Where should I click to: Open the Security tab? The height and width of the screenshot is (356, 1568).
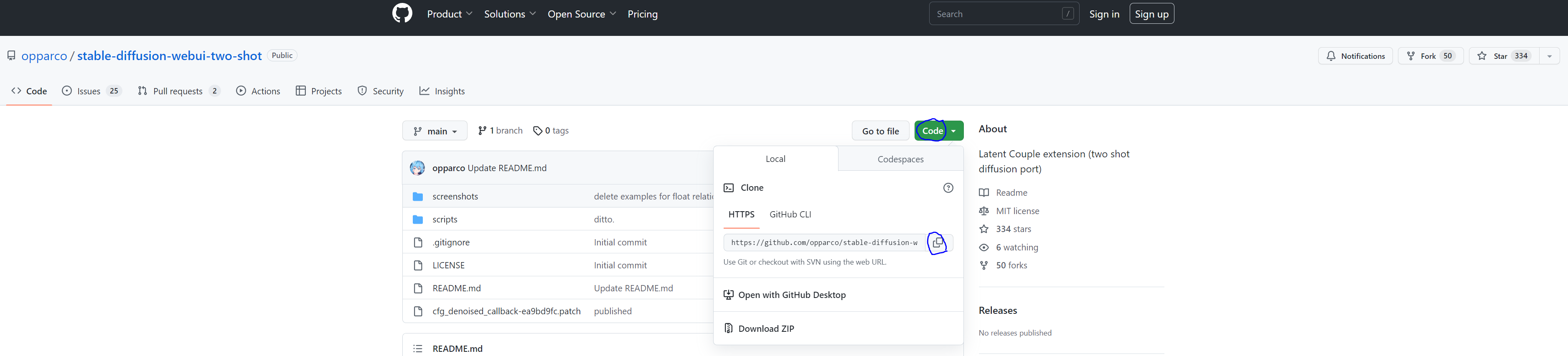pyautogui.click(x=381, y=91)
